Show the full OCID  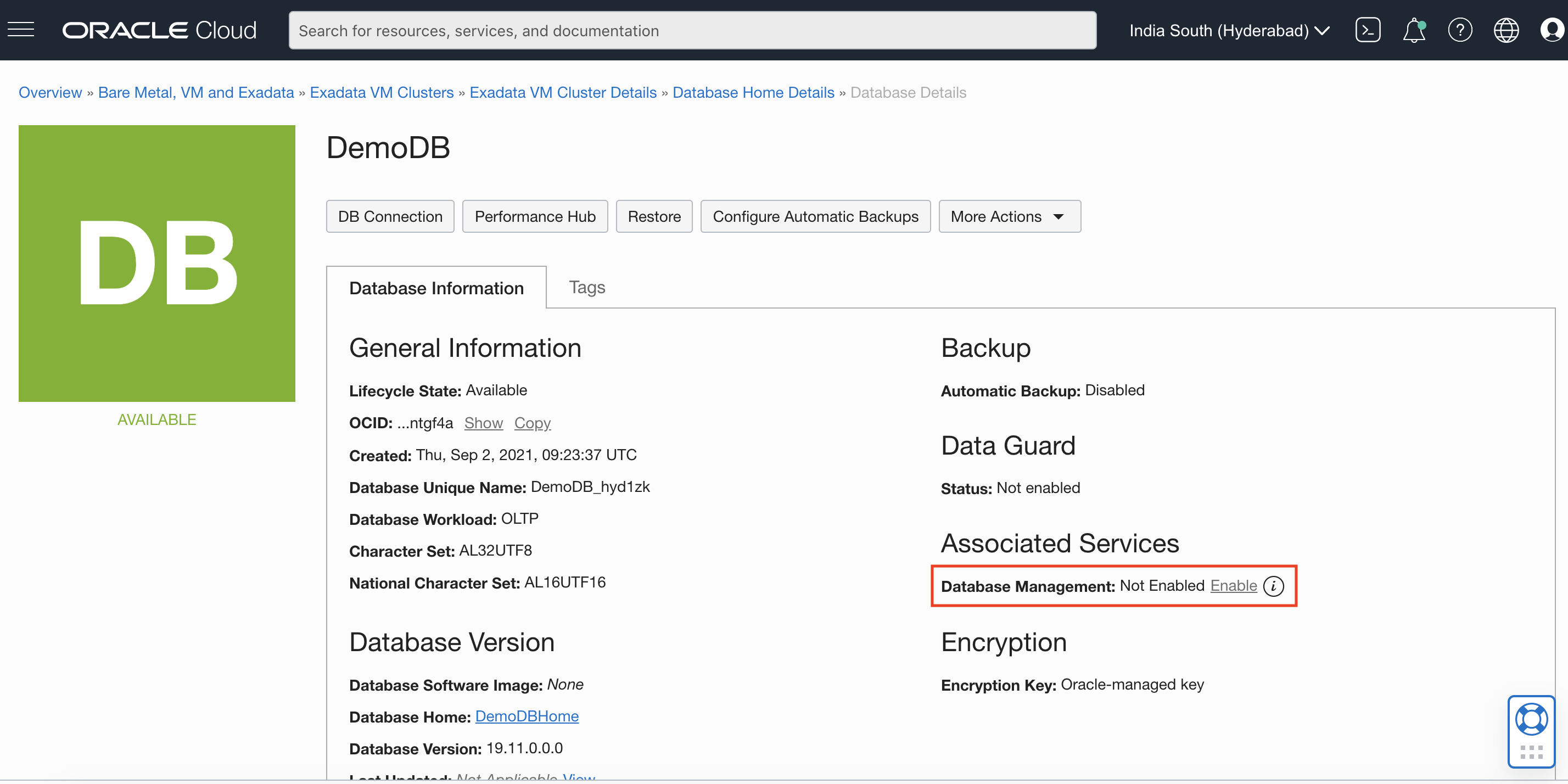[483, 422]
